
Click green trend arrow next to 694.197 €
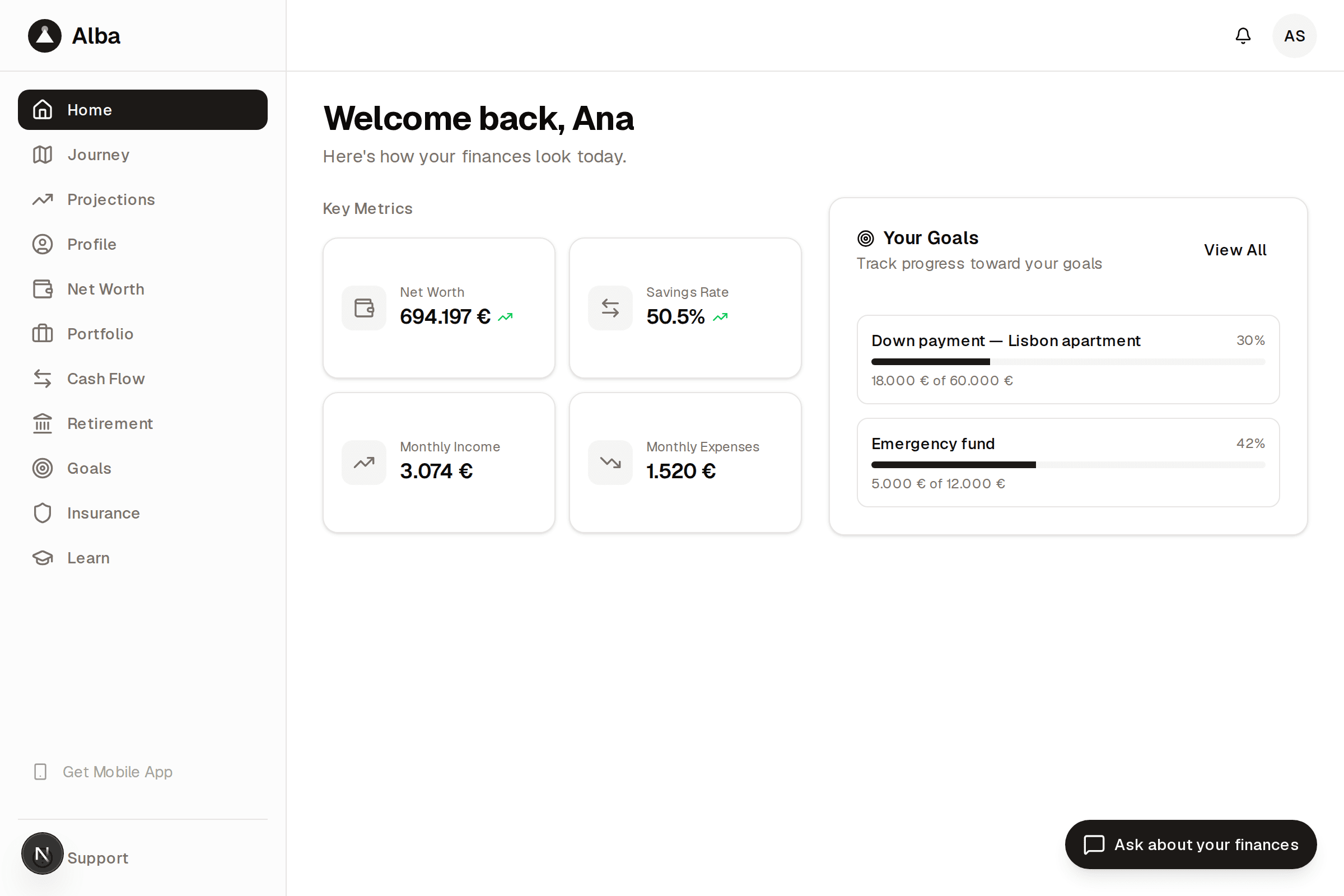tap(506, 316)
